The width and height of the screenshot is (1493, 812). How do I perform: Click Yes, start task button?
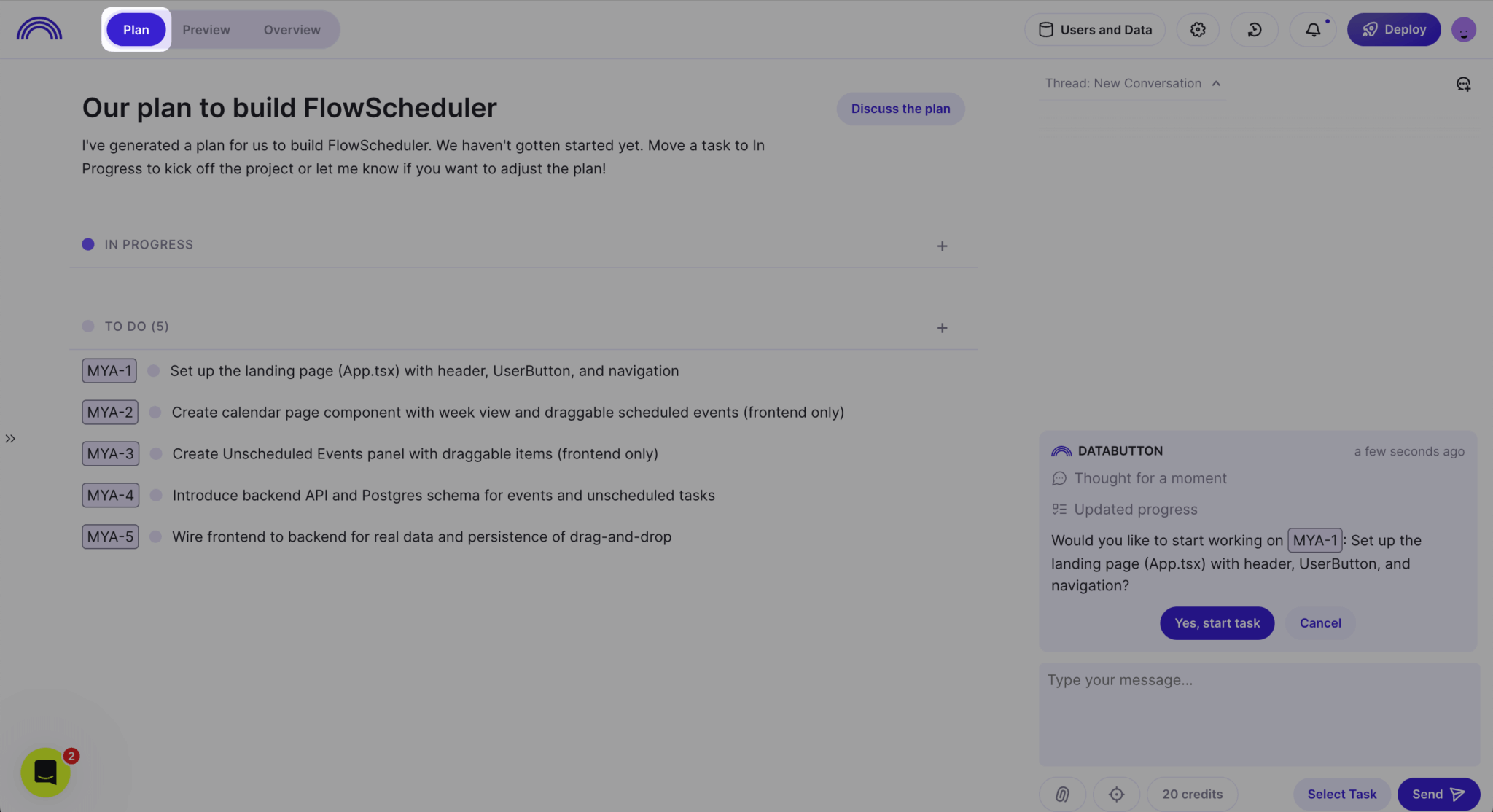pos(1217,623)
